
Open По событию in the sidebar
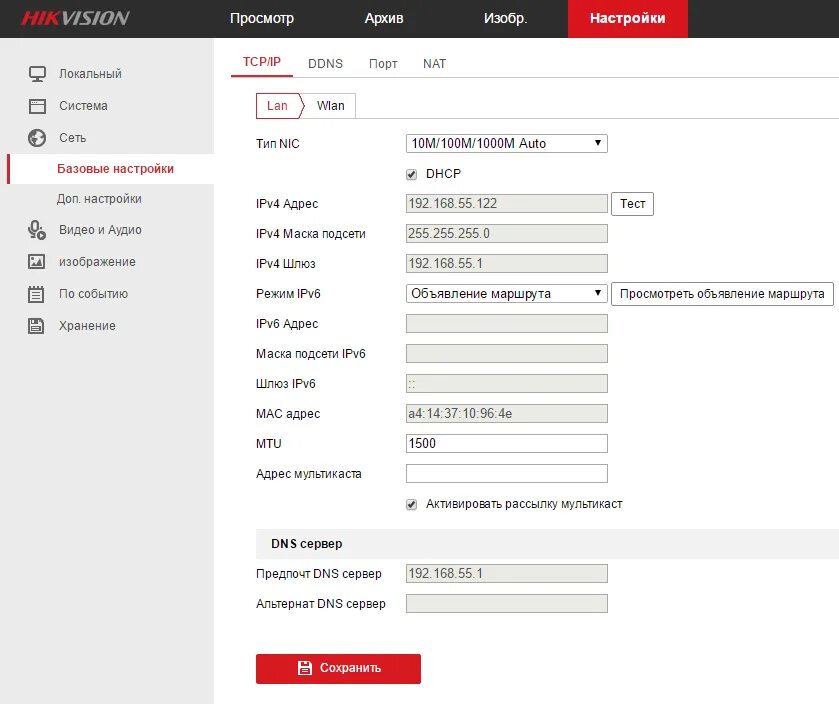[x=94, y=294]
